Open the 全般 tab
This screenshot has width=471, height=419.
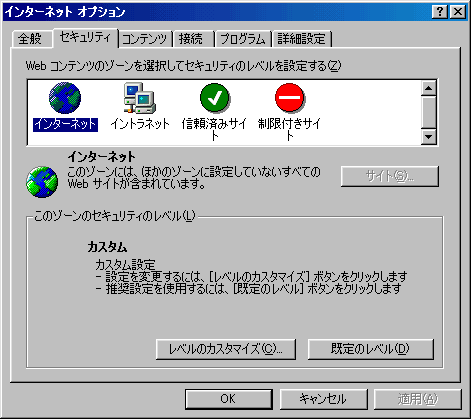point(30,39)
